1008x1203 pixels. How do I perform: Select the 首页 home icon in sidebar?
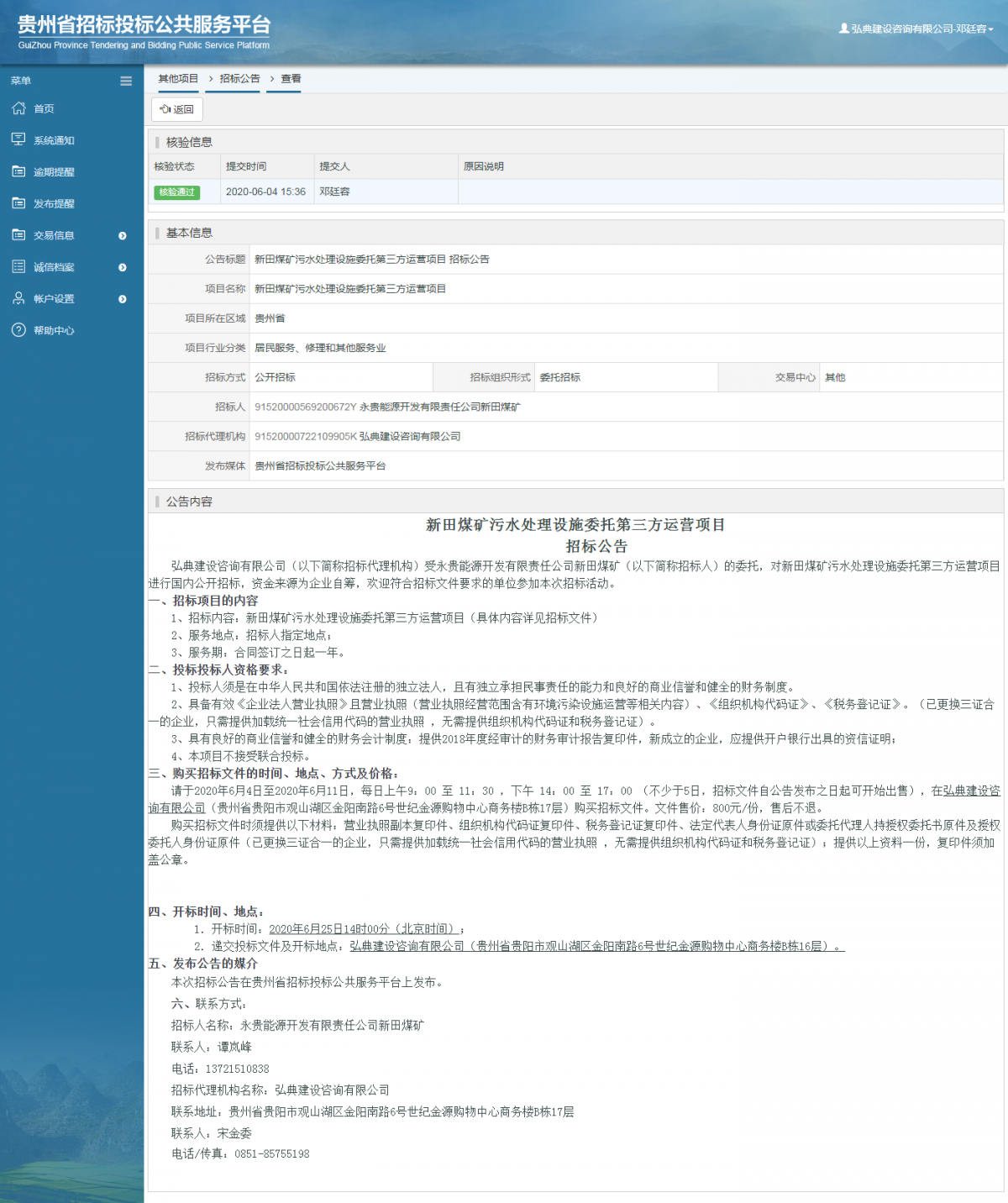pos(18,108)
